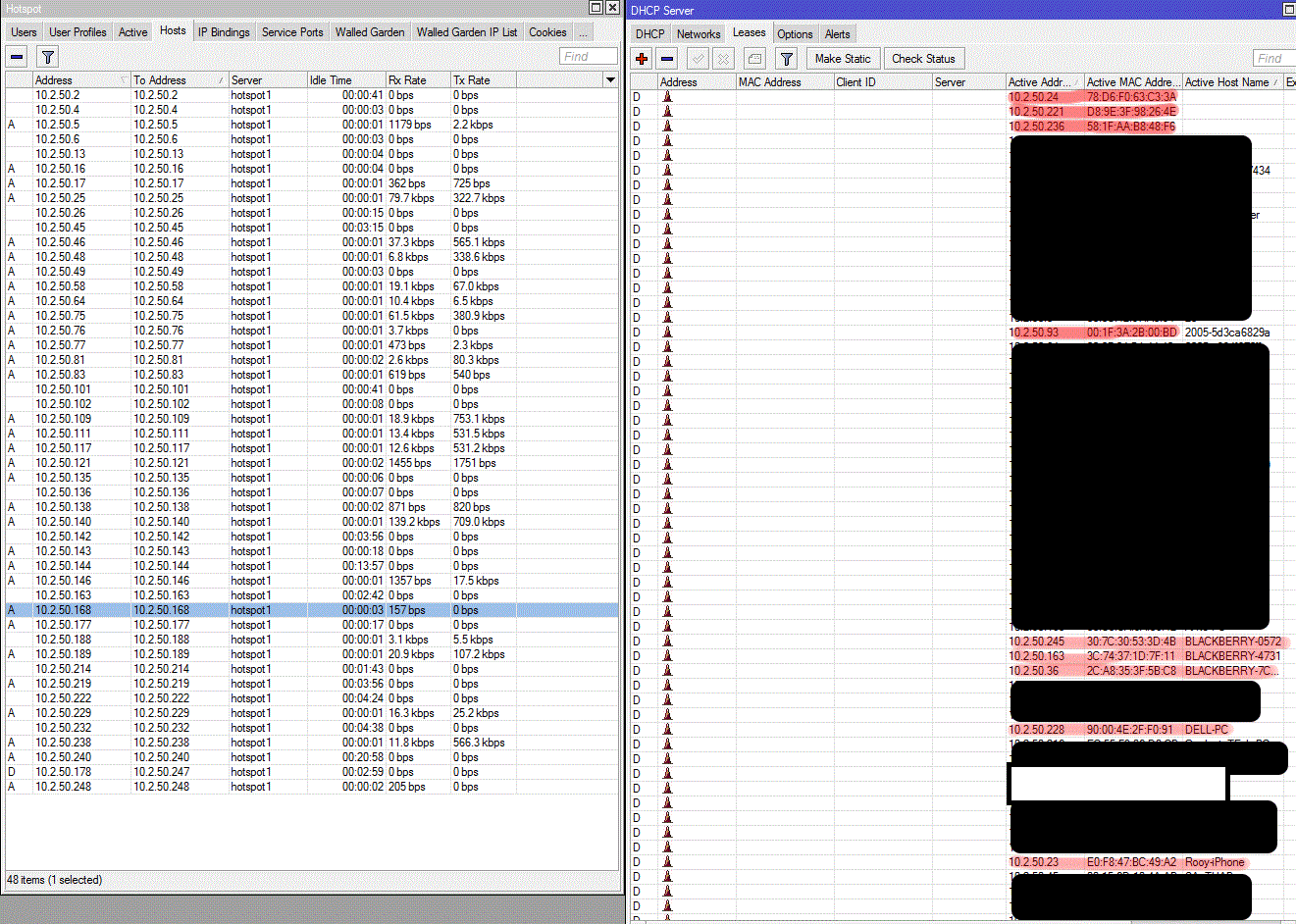Viewport: 1296px width, 924px height.
Task: Select host address 10.2.50.248 in Address column
Action: [63, 787]
